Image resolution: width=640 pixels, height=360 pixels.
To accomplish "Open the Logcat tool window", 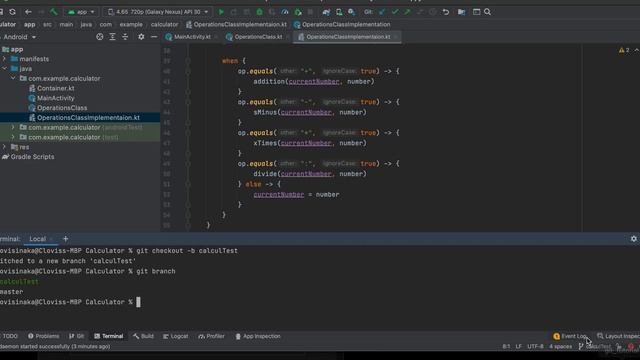I will (176, 336).
